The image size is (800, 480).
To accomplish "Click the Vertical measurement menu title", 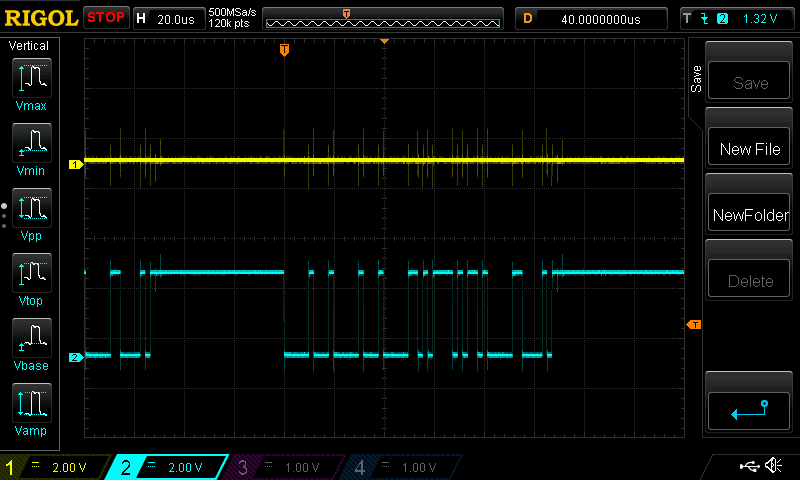I will coord(29,46).
